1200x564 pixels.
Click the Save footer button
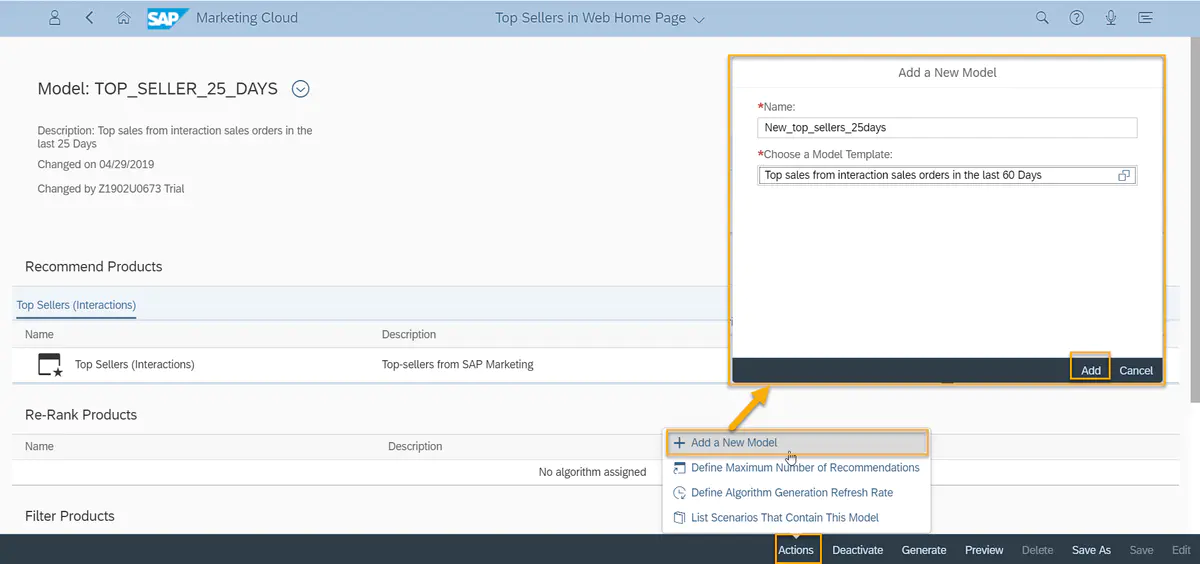1141,550
